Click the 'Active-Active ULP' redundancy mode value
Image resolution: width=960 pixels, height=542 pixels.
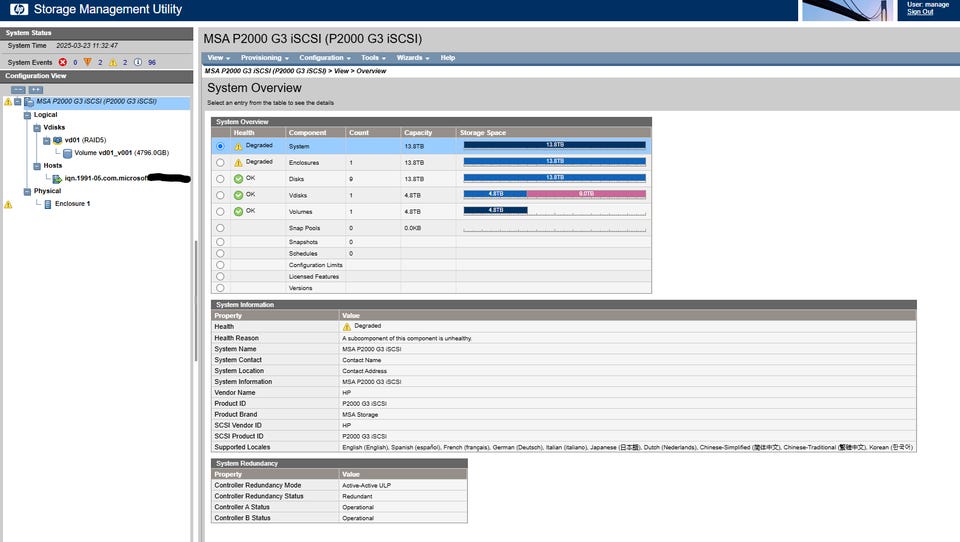click(366, 486)
